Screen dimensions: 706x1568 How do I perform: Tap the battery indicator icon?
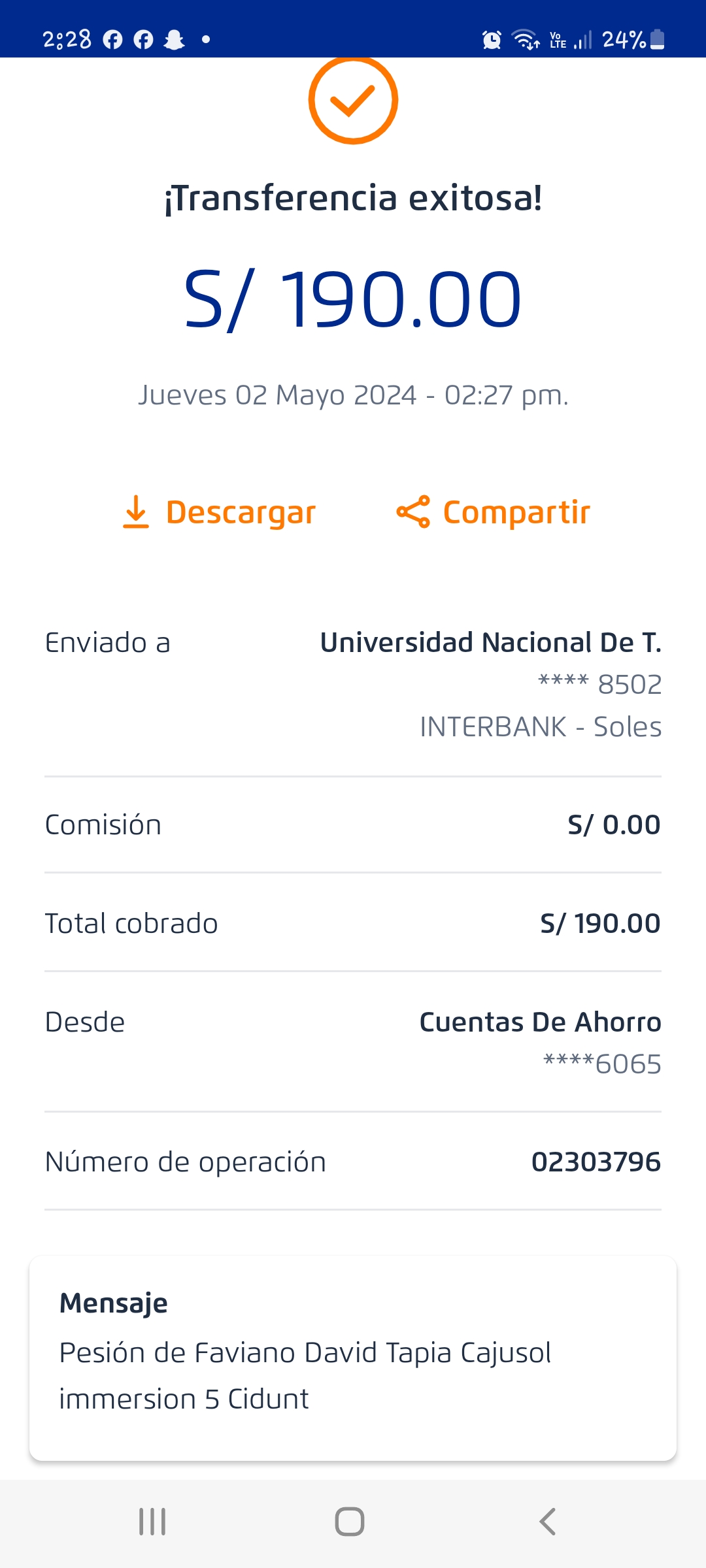(x=658, y=40)
